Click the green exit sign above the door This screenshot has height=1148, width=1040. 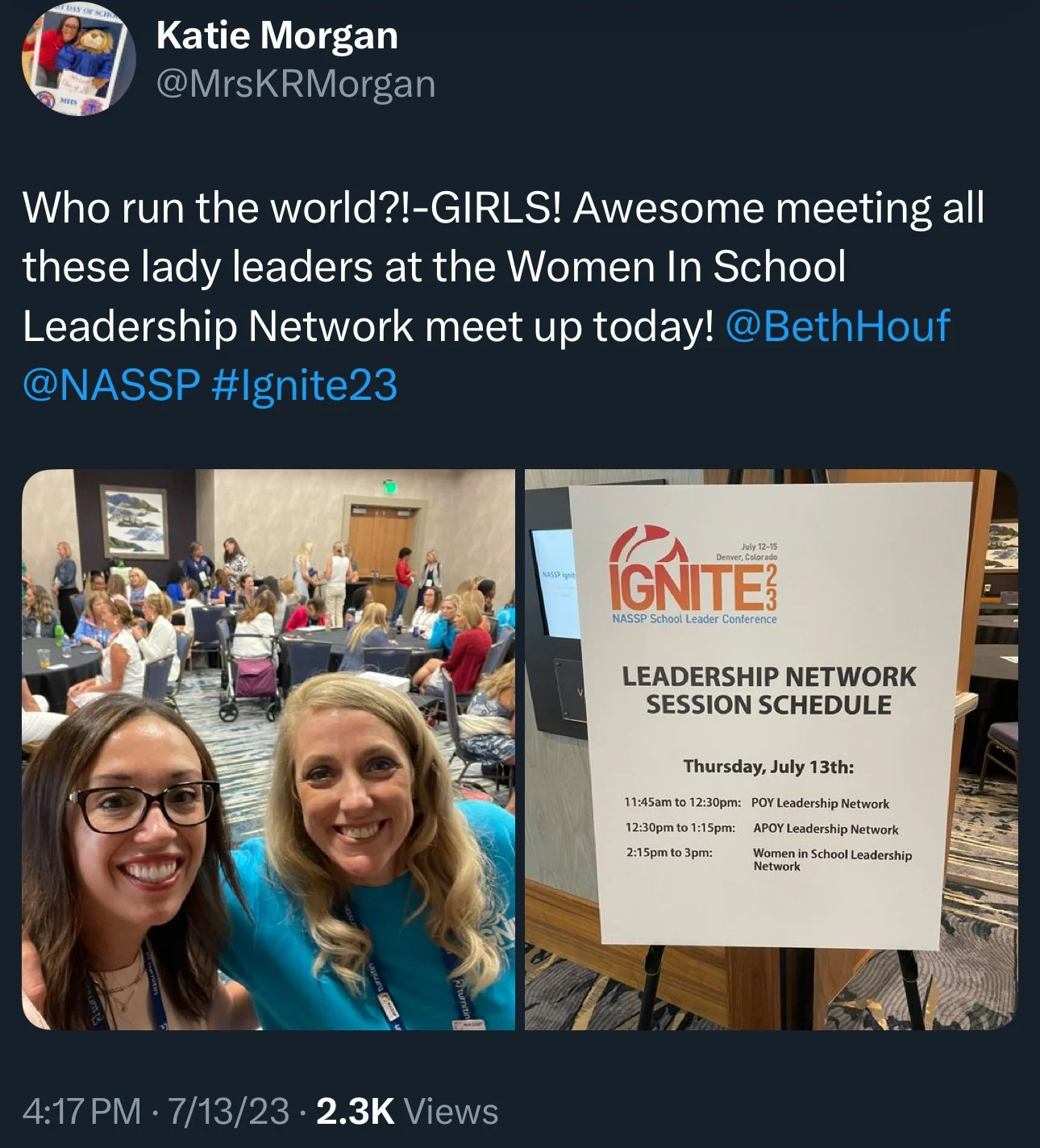[x=389, y=486]
